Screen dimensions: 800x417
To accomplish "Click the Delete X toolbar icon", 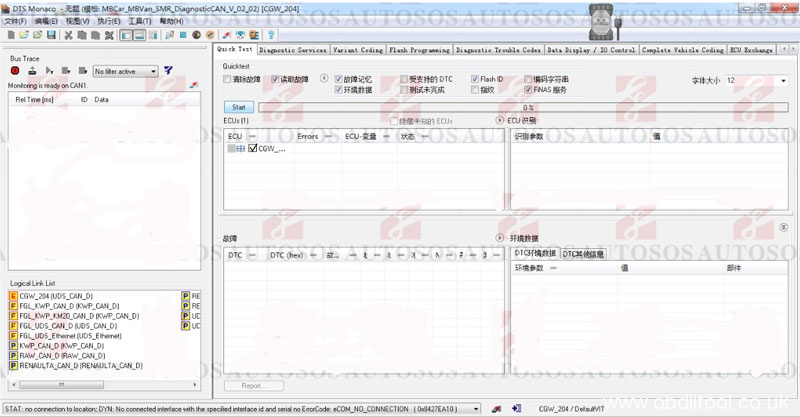I will (x=109, y=35).
